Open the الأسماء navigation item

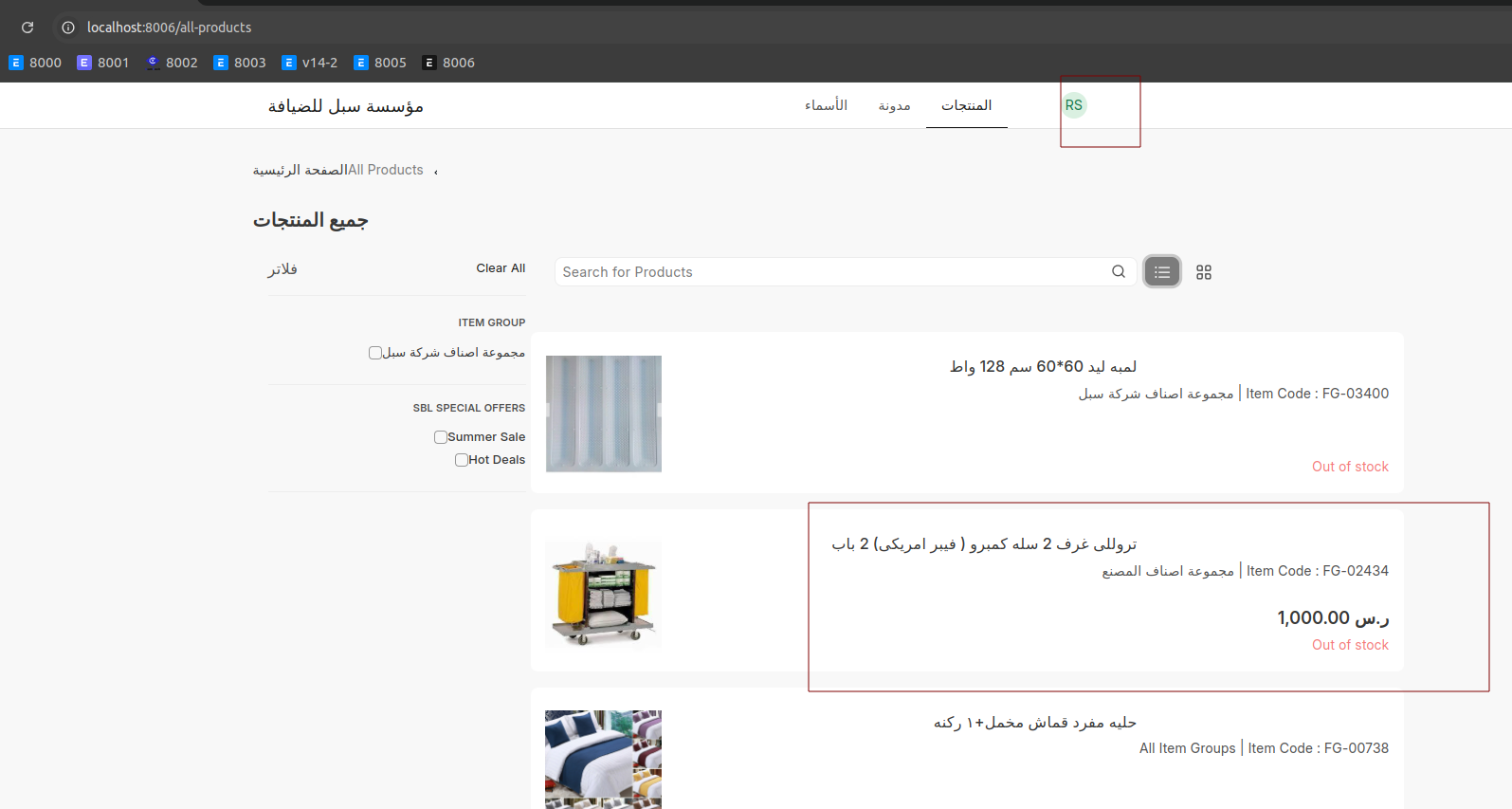(826, 105)
